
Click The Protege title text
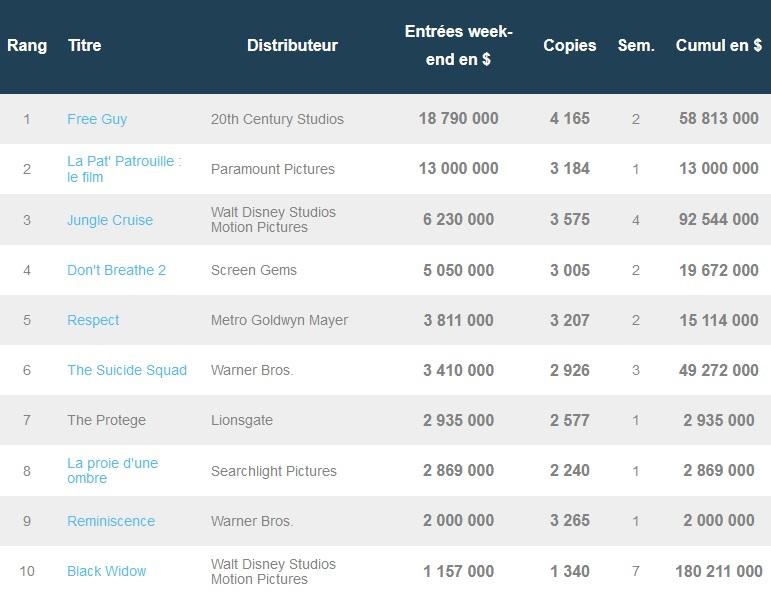(x=106, y=420)
